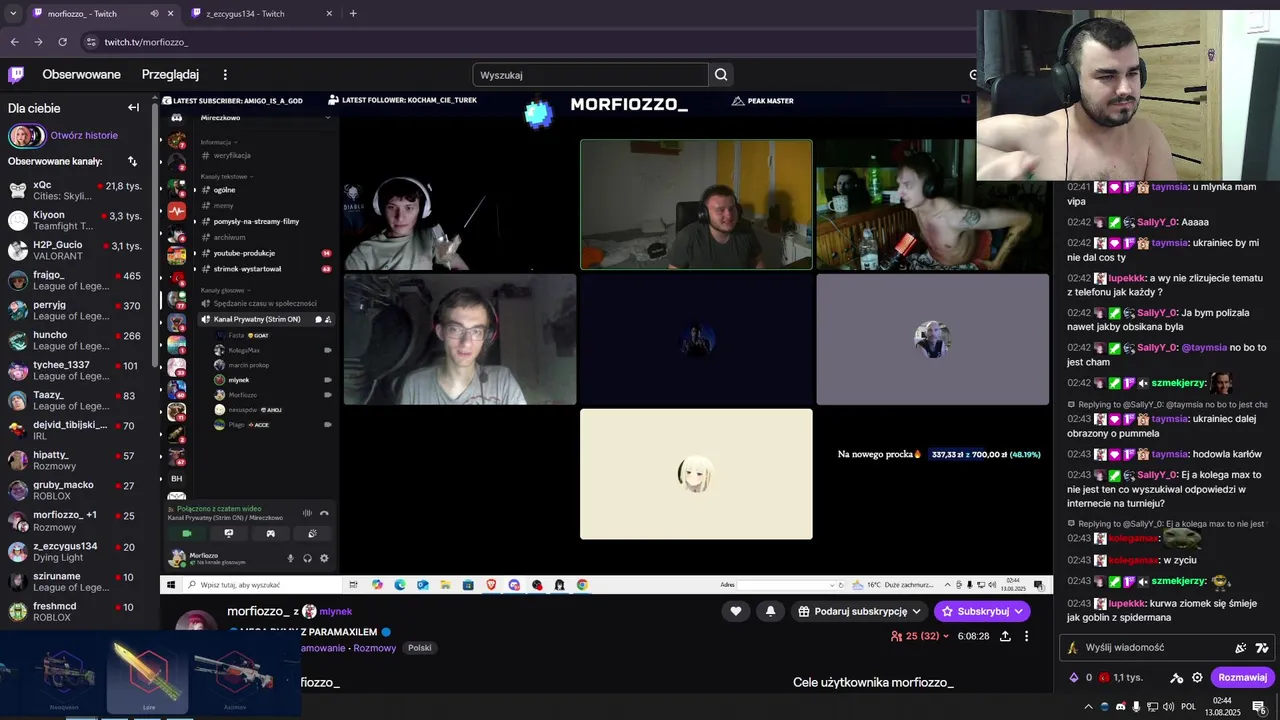1280x720 pixels.
Task: Open freshmcd channel in sidebar
Action: pos(79,611)
